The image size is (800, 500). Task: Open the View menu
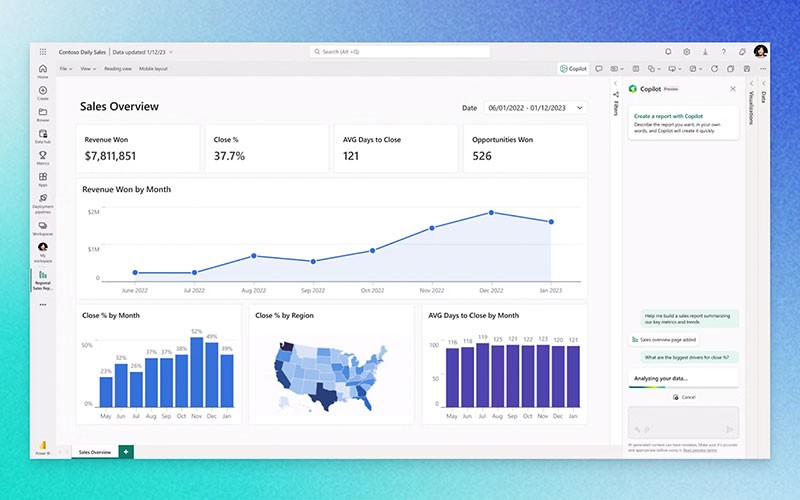[87, 69]
